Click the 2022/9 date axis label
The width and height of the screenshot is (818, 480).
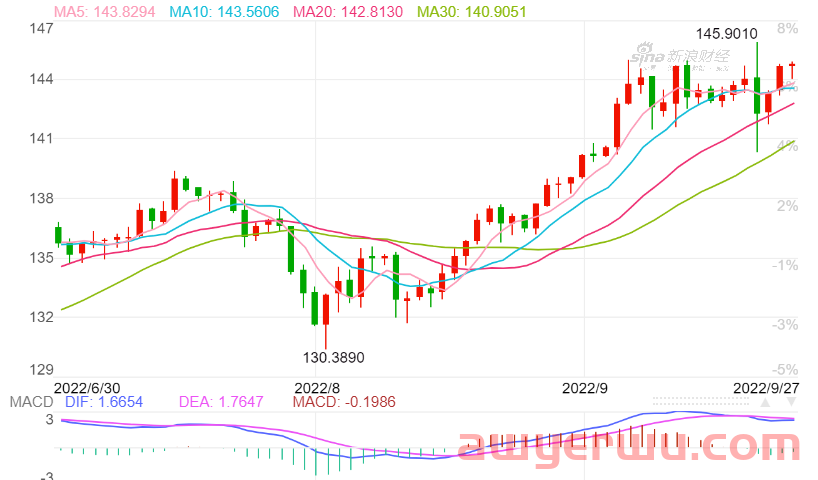pyautogui.click(x=585, y=388)
